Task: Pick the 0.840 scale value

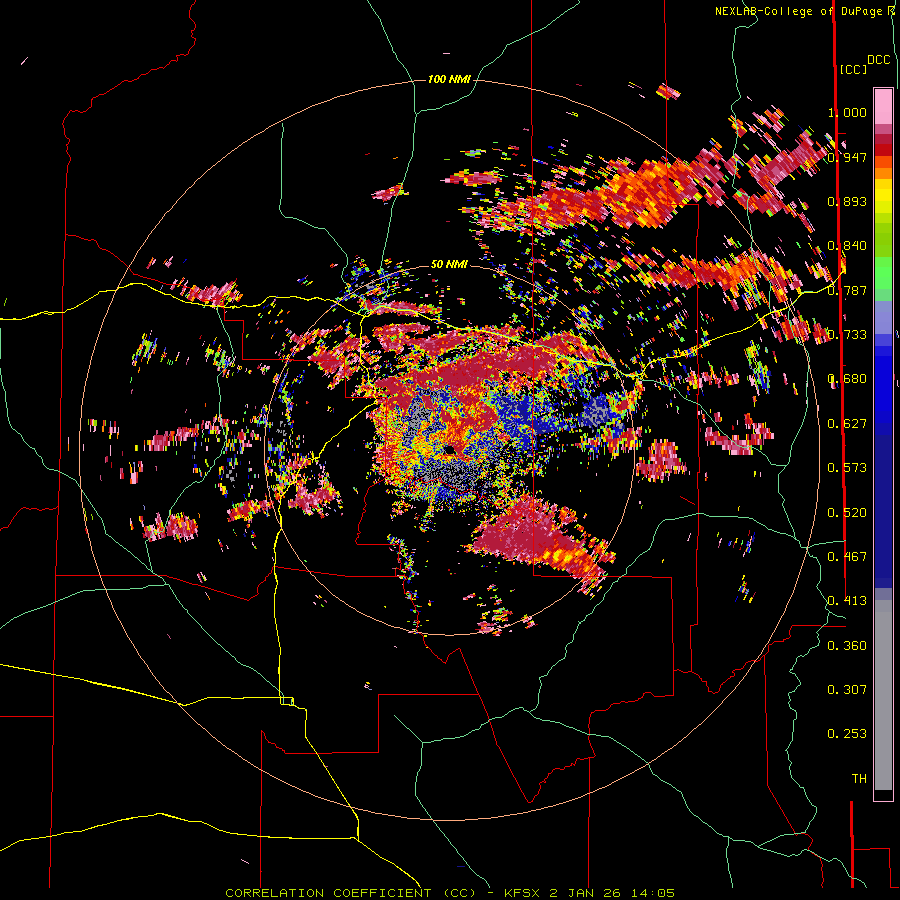Action: coord(847,245)
